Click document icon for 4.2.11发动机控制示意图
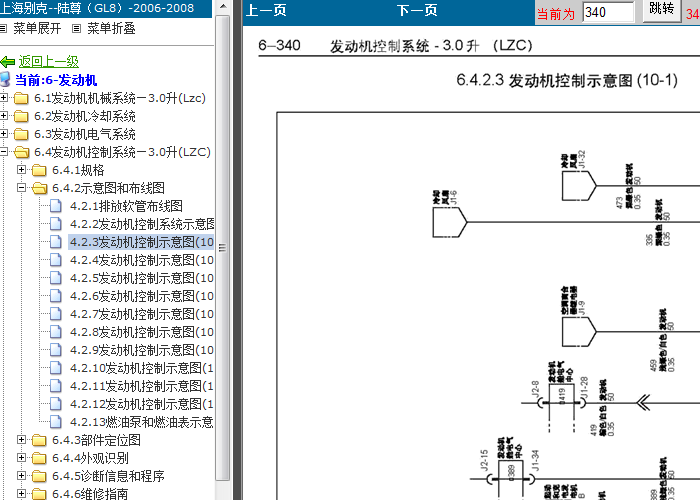 (55, 386)
